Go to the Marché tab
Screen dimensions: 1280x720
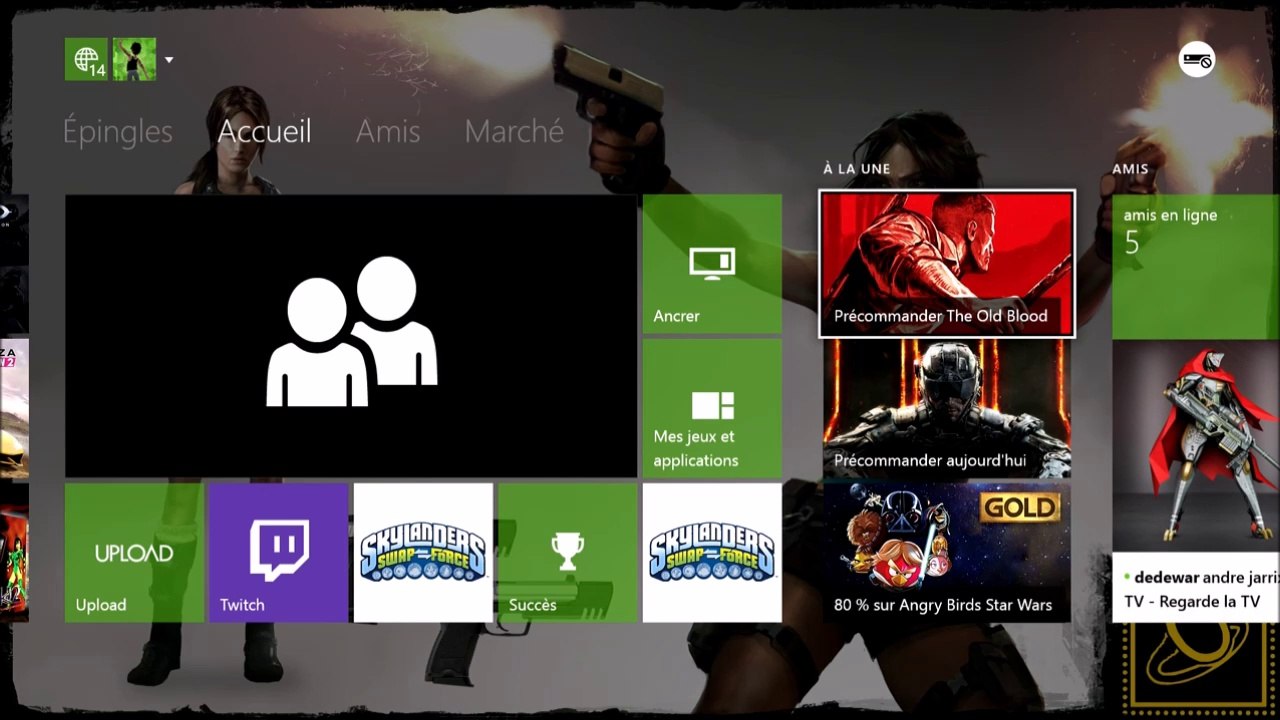[x=514, y=131]
